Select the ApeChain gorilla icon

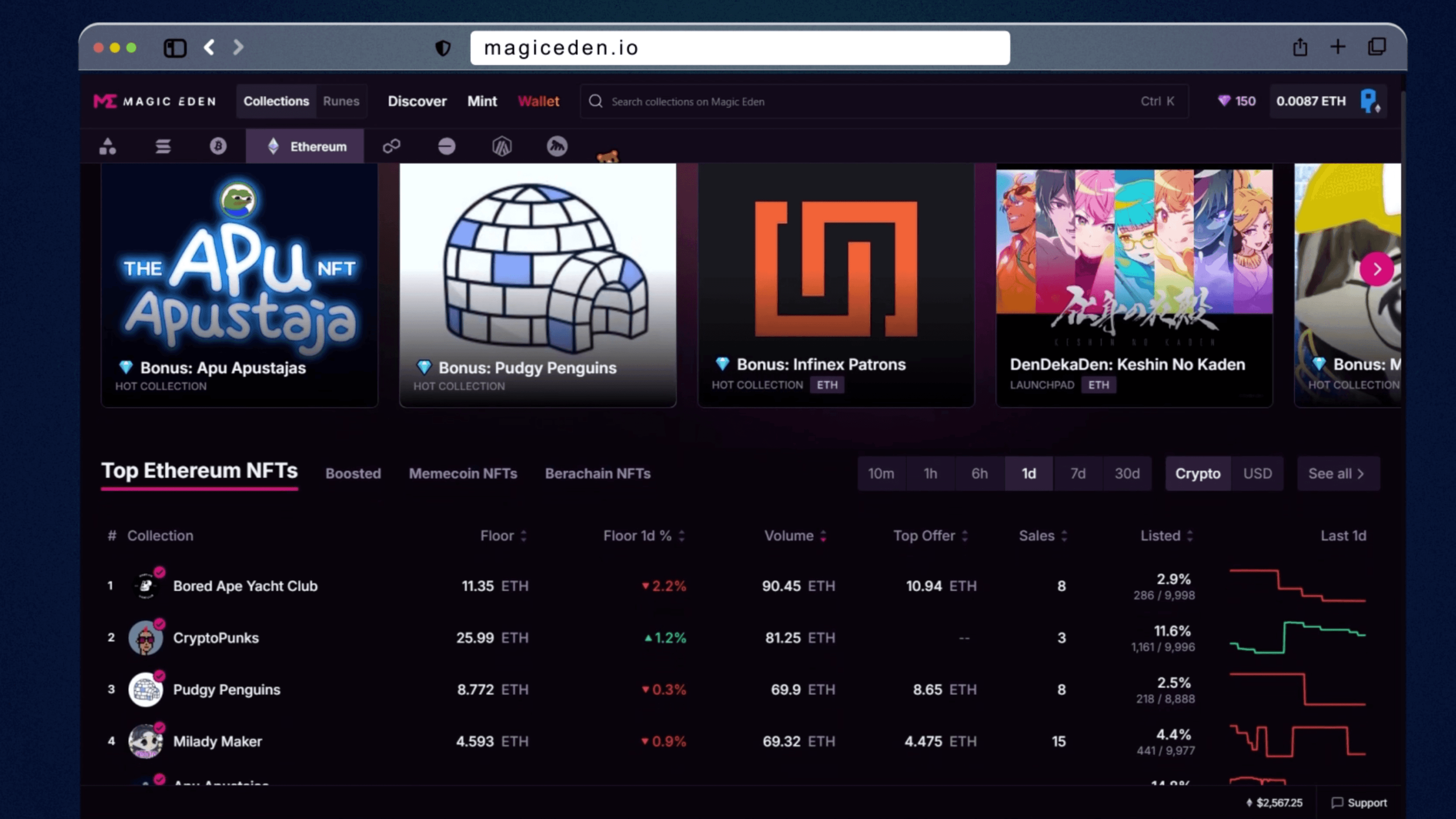(557, 146)
